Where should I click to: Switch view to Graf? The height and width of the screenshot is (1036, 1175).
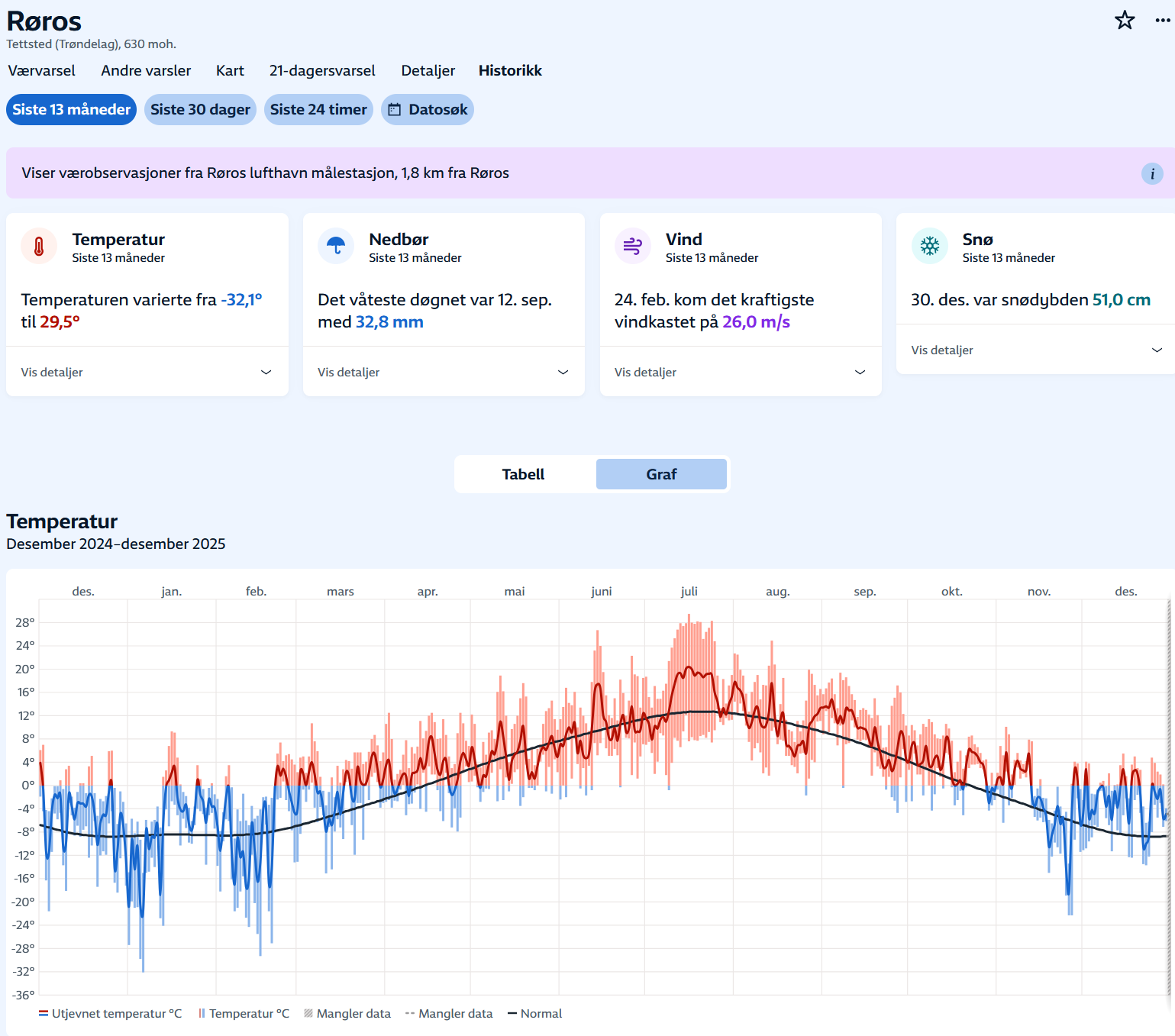click(661, 474)
